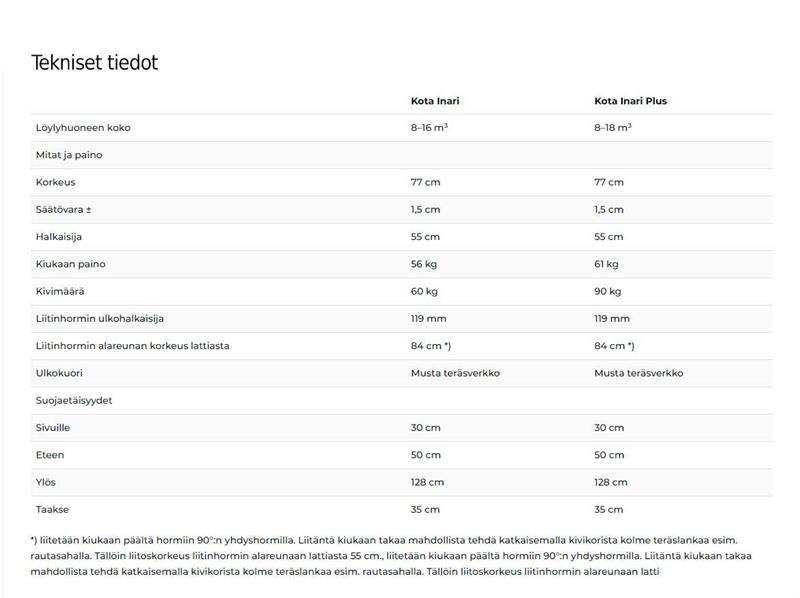Click the Korkeus row label
Screen dimensions: 800x598
[56, 182]
